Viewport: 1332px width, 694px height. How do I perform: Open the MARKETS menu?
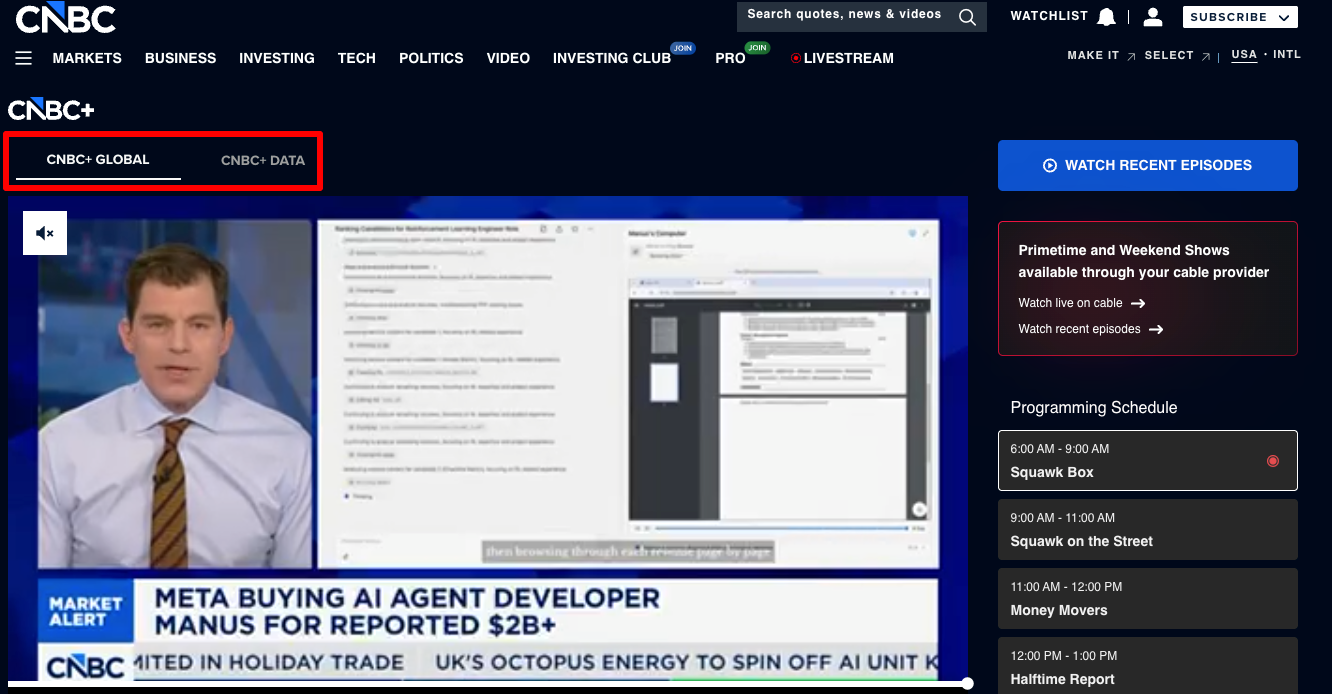click(87, 58)
